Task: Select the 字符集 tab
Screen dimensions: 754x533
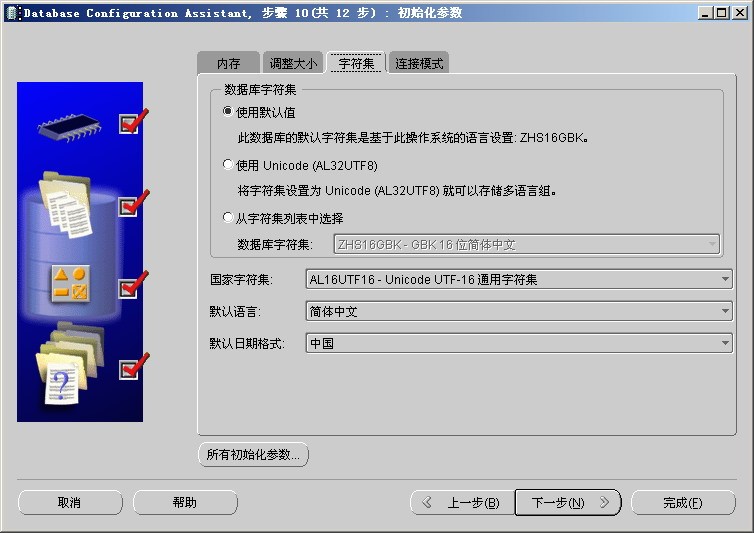Action: pos(356,63)
